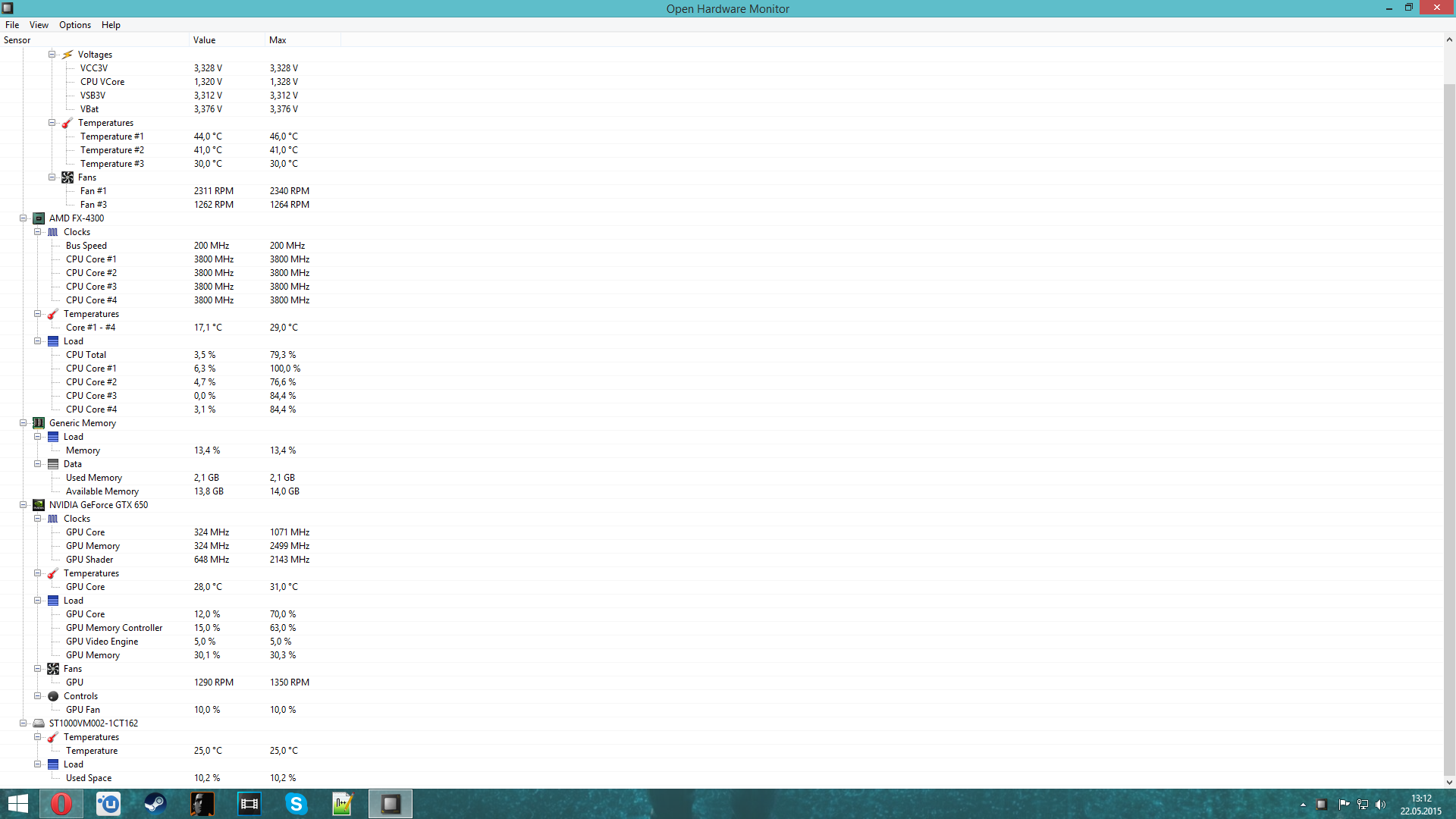Launch Opera browser from the taskbar
Viewport: 1456px width, 819px height.
[x=61, y=804]
